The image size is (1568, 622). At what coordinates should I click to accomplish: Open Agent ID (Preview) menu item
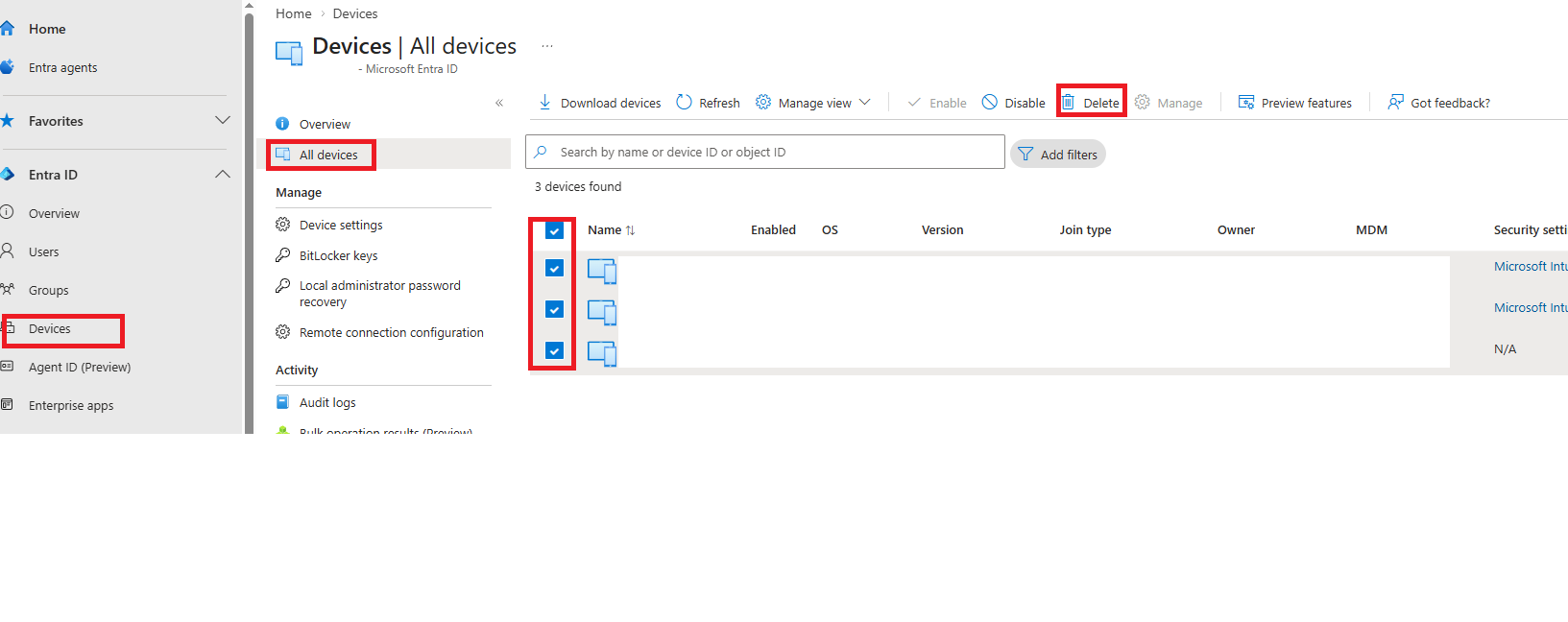click(x=80, y=367)
